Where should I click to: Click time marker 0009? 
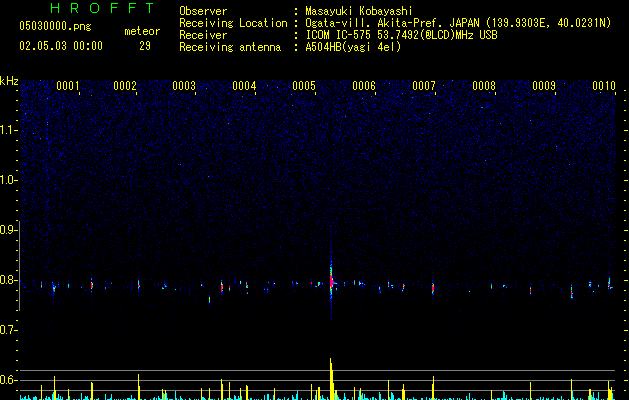(544, 85)
